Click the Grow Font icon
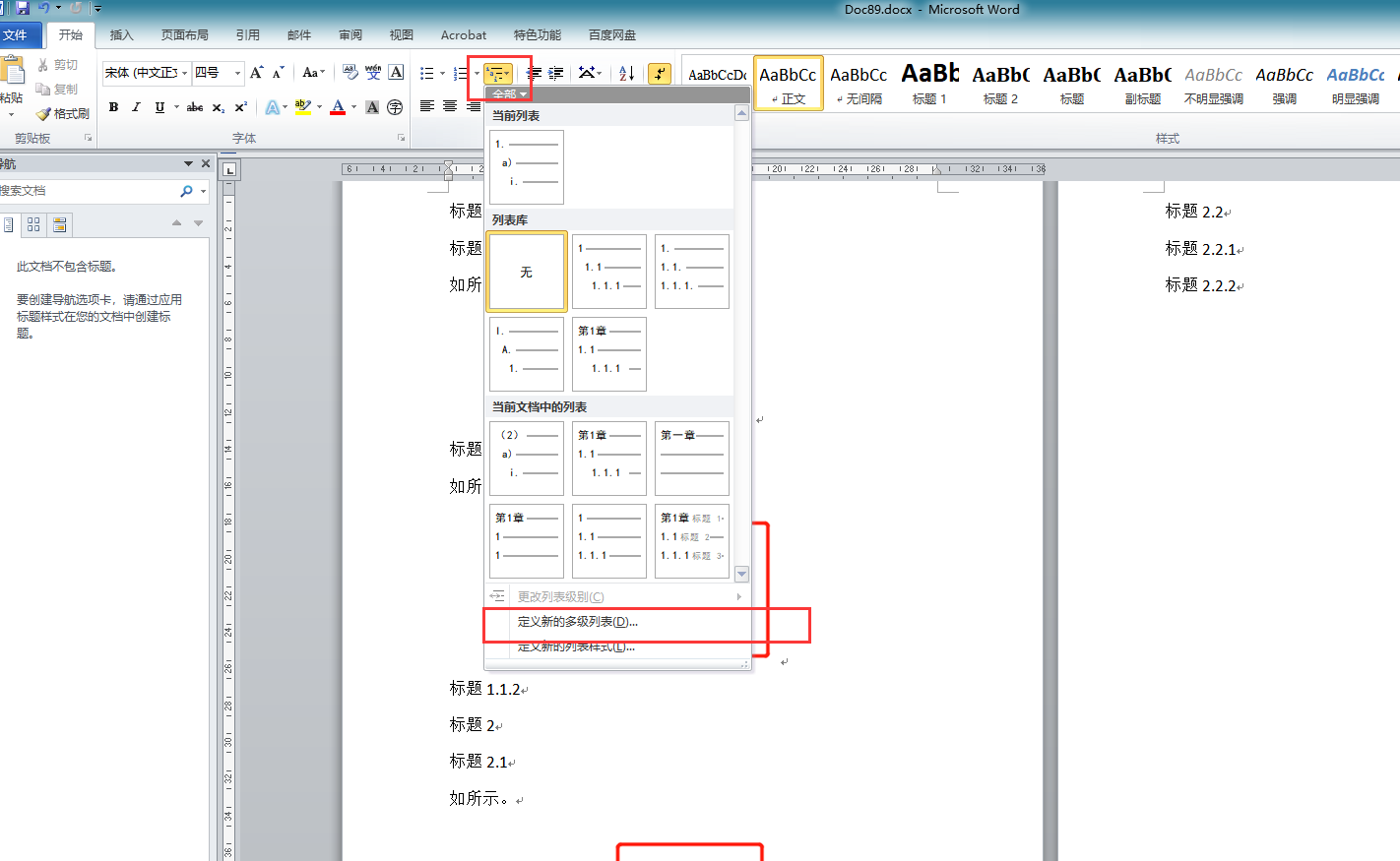 (x=257, y=73)
